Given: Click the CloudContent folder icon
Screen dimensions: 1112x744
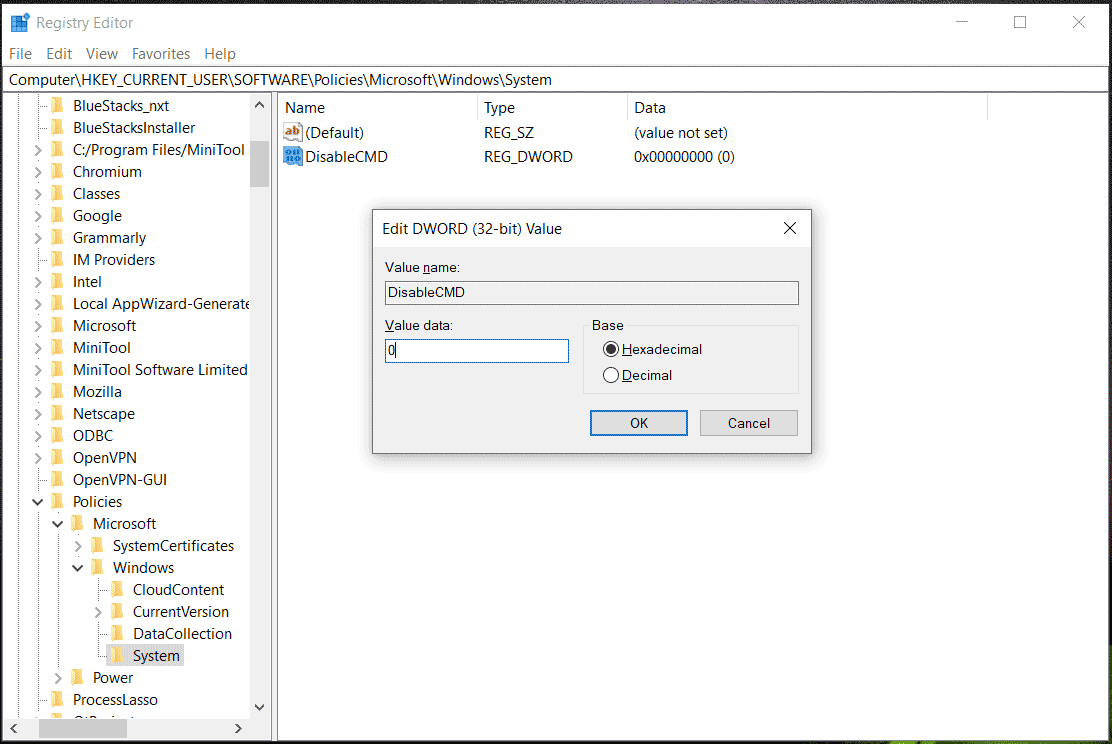Looking at the screenshot, I should 118,589.
